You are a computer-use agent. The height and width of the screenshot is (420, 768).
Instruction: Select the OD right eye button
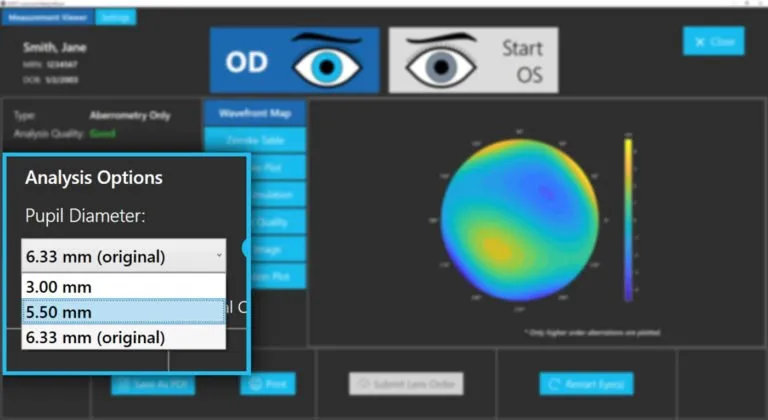click(293, 60)
